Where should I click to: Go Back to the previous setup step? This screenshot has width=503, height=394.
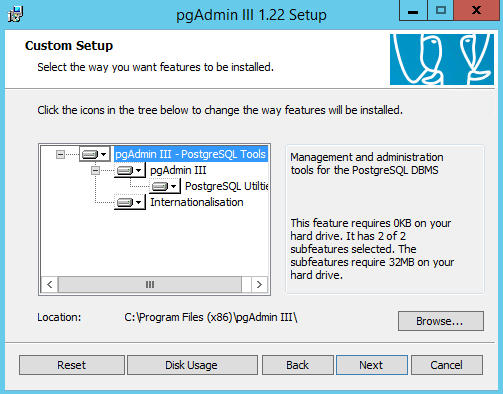pos(298,365)
